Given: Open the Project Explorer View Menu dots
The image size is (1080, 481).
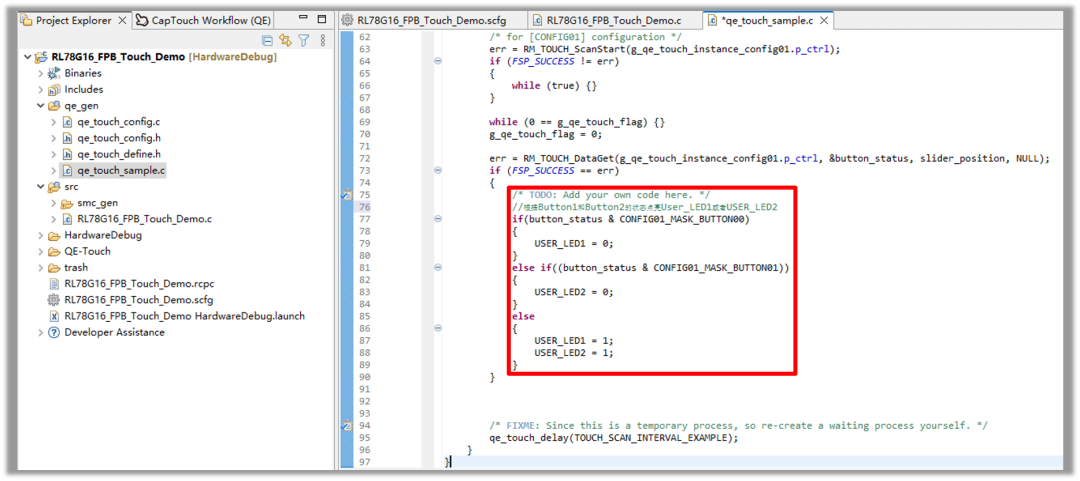Looking at the screenshot, I should tap(321, 40).
